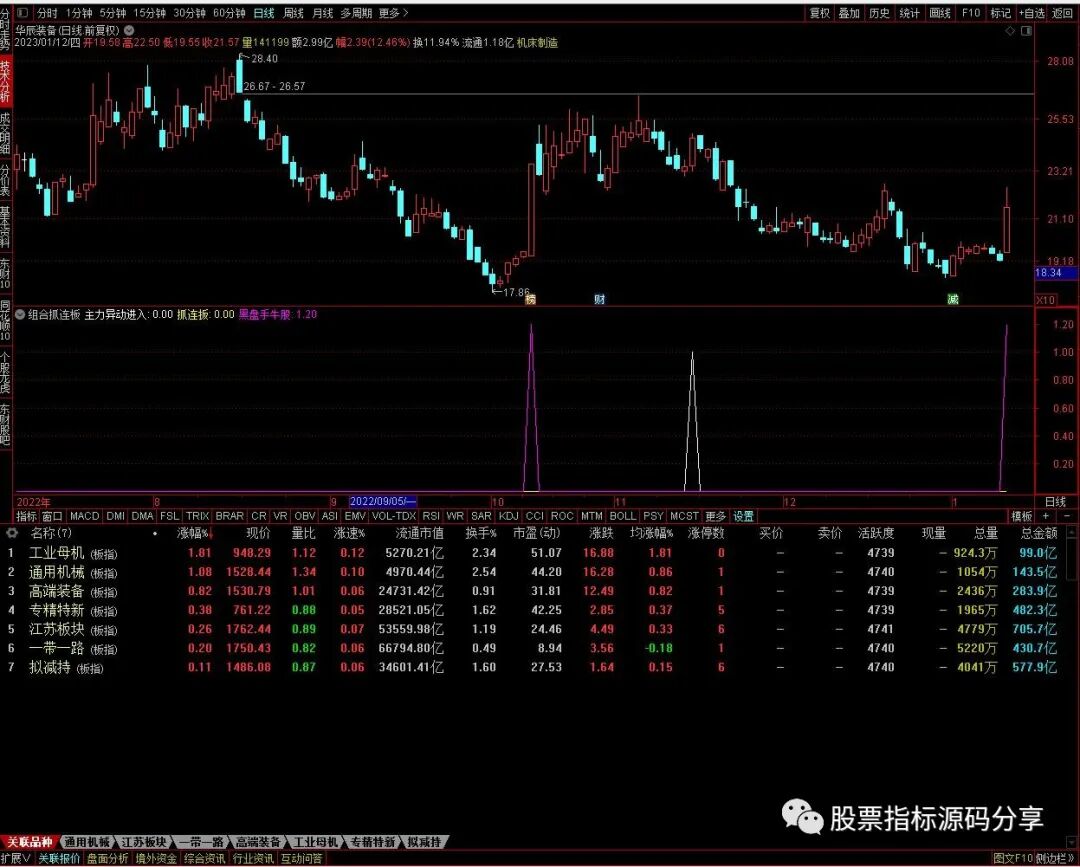Expand the 组合抓连板 indicator dropdown arrow

(20, 314)
